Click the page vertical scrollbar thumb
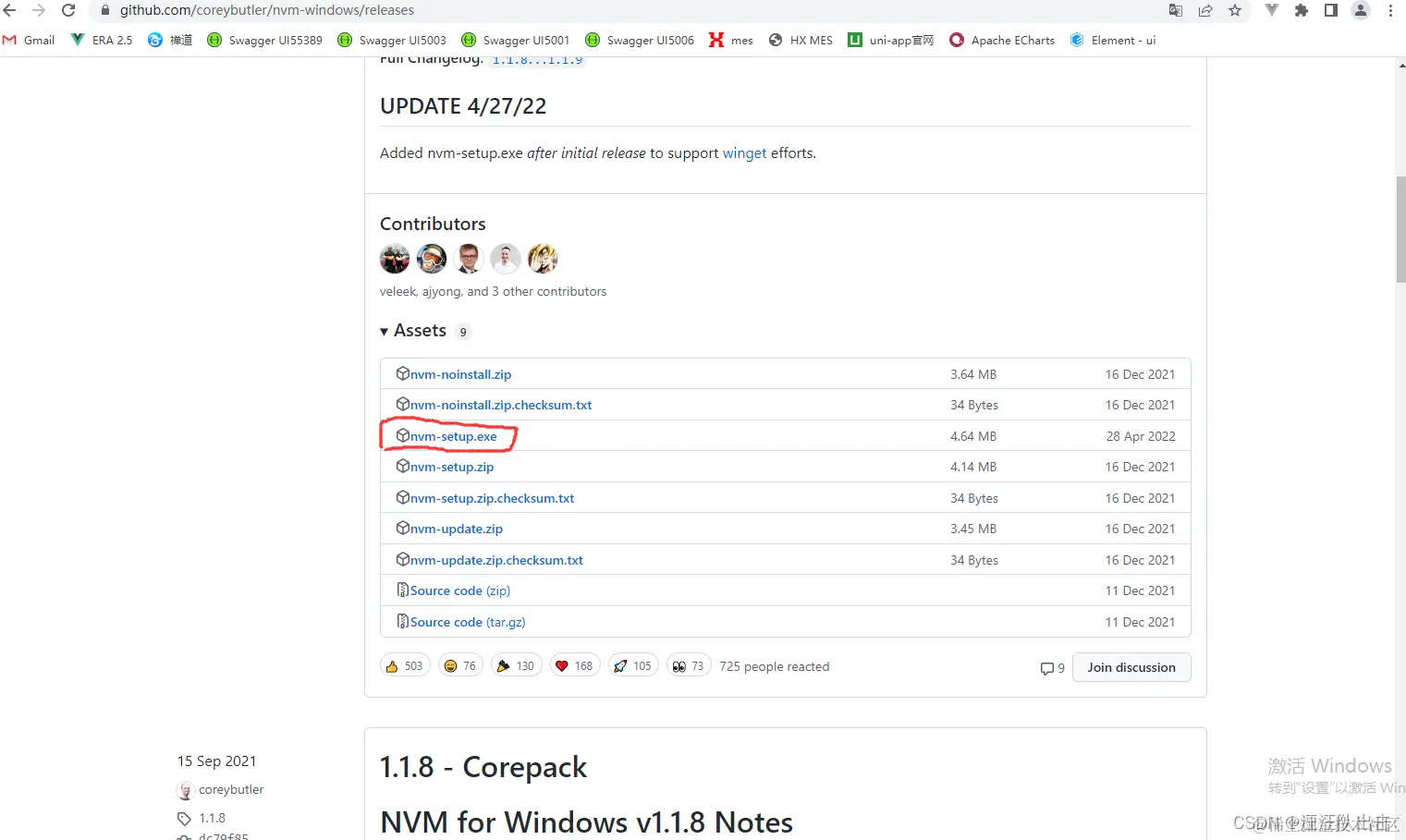 1400,231
